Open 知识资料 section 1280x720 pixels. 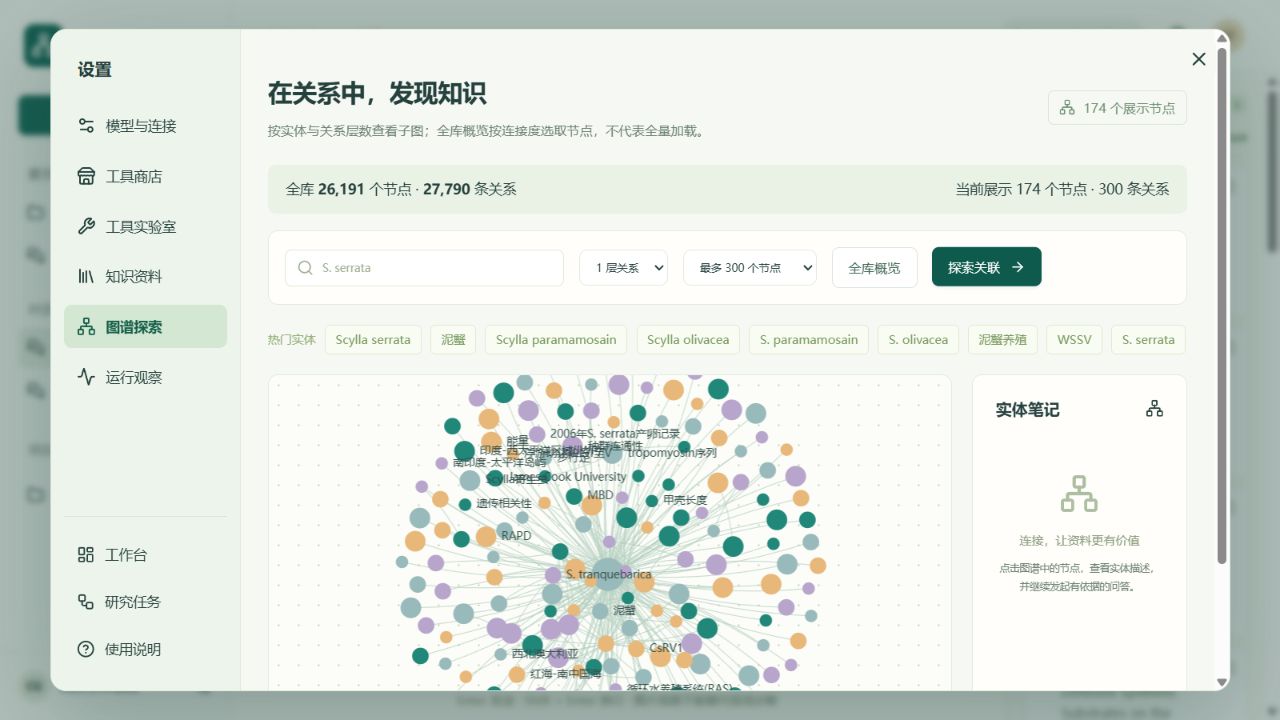point(145,276)
